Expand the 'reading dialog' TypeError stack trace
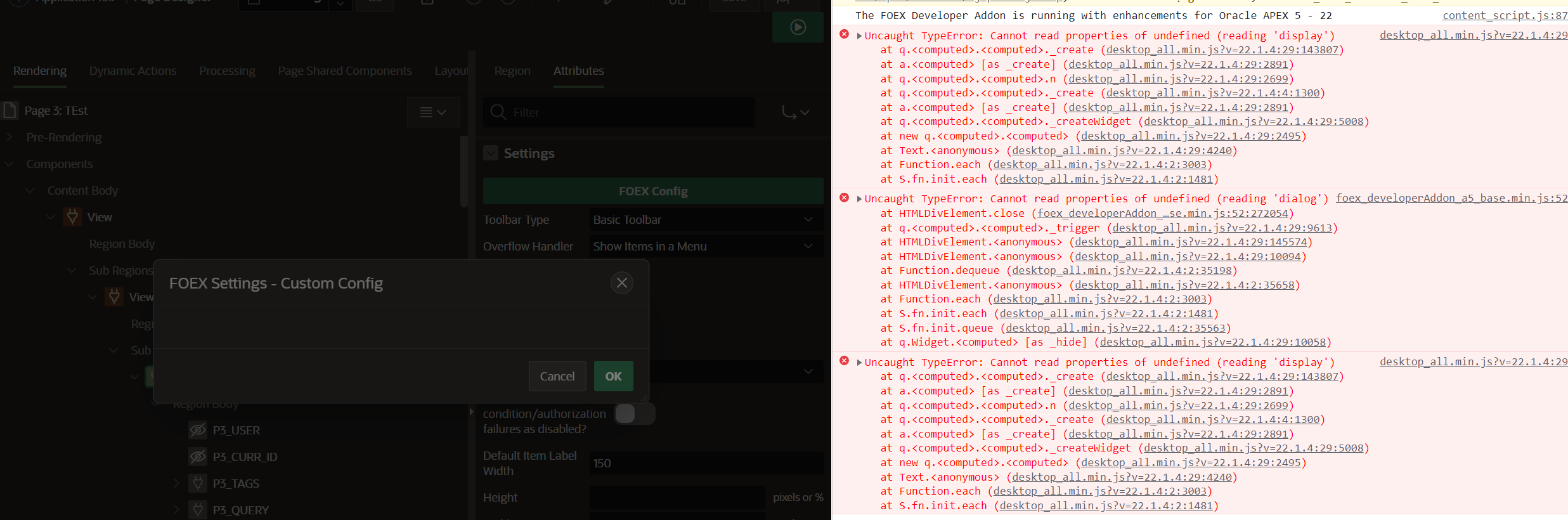The width and height of the screenshot is (1568, 520). pyautogui.click(x=859, y=199)
